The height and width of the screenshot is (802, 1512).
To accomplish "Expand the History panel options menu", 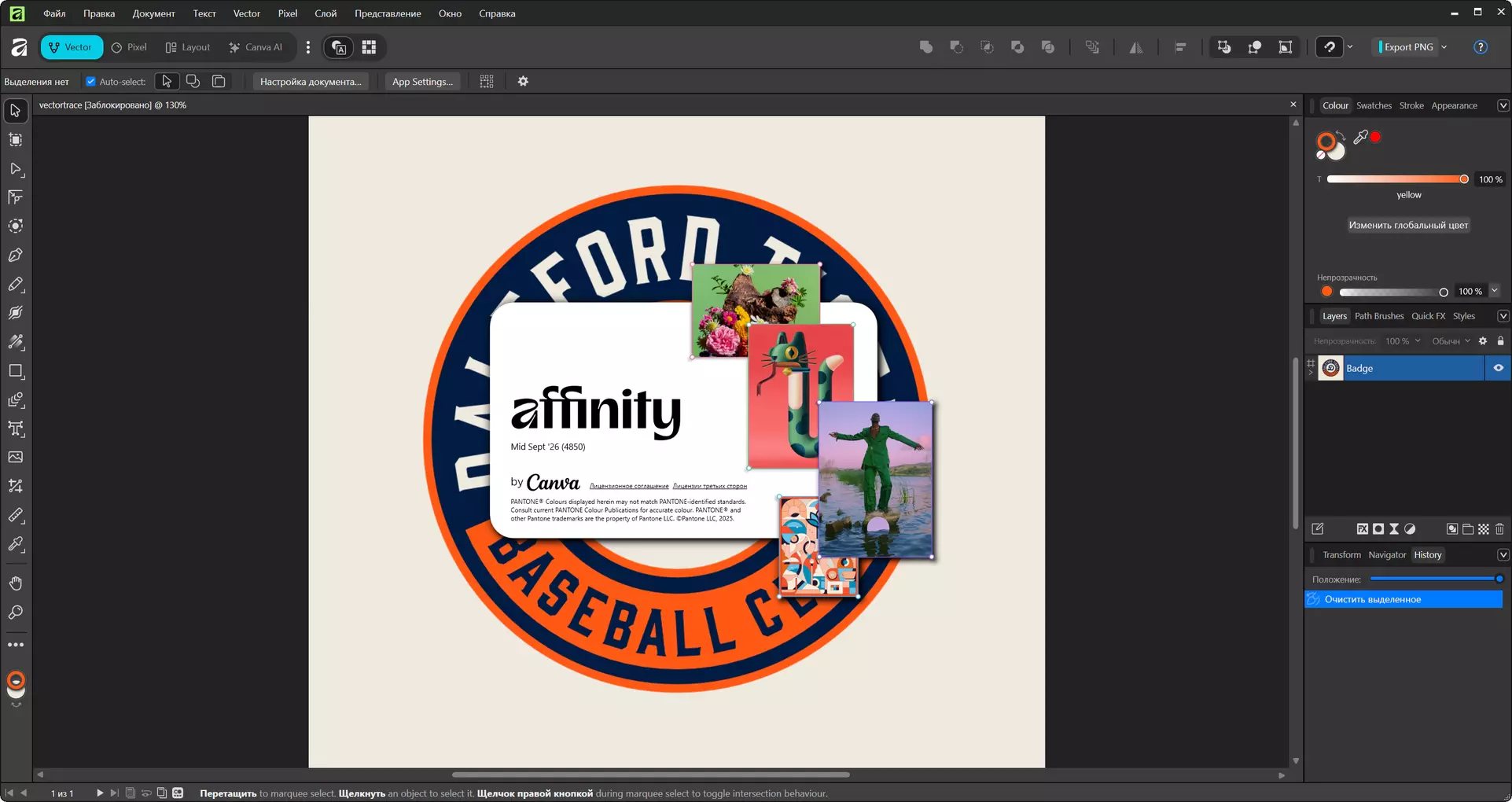I will (x=1503, y=555).
